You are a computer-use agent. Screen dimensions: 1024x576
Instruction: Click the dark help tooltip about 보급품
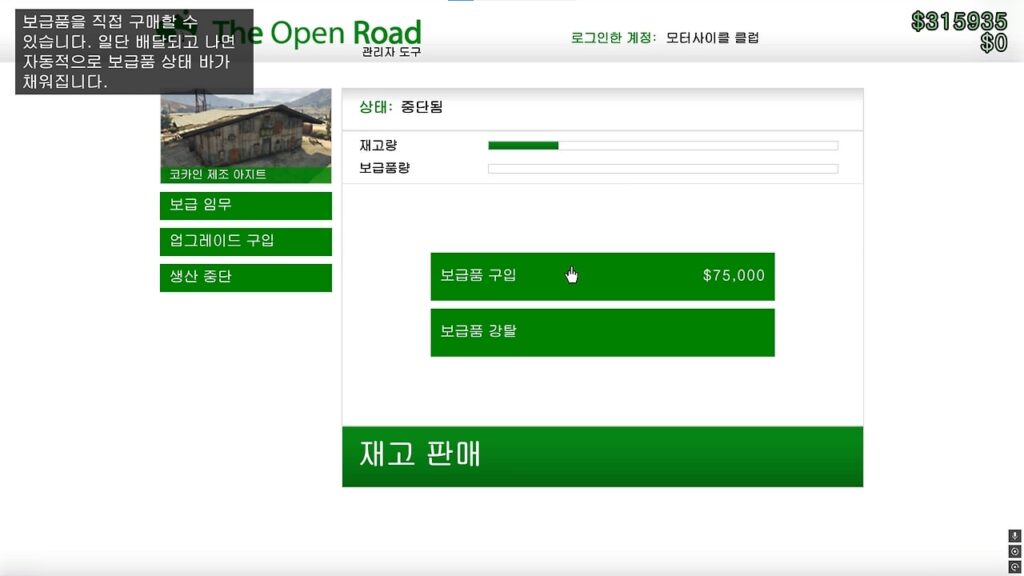(134, 51)
